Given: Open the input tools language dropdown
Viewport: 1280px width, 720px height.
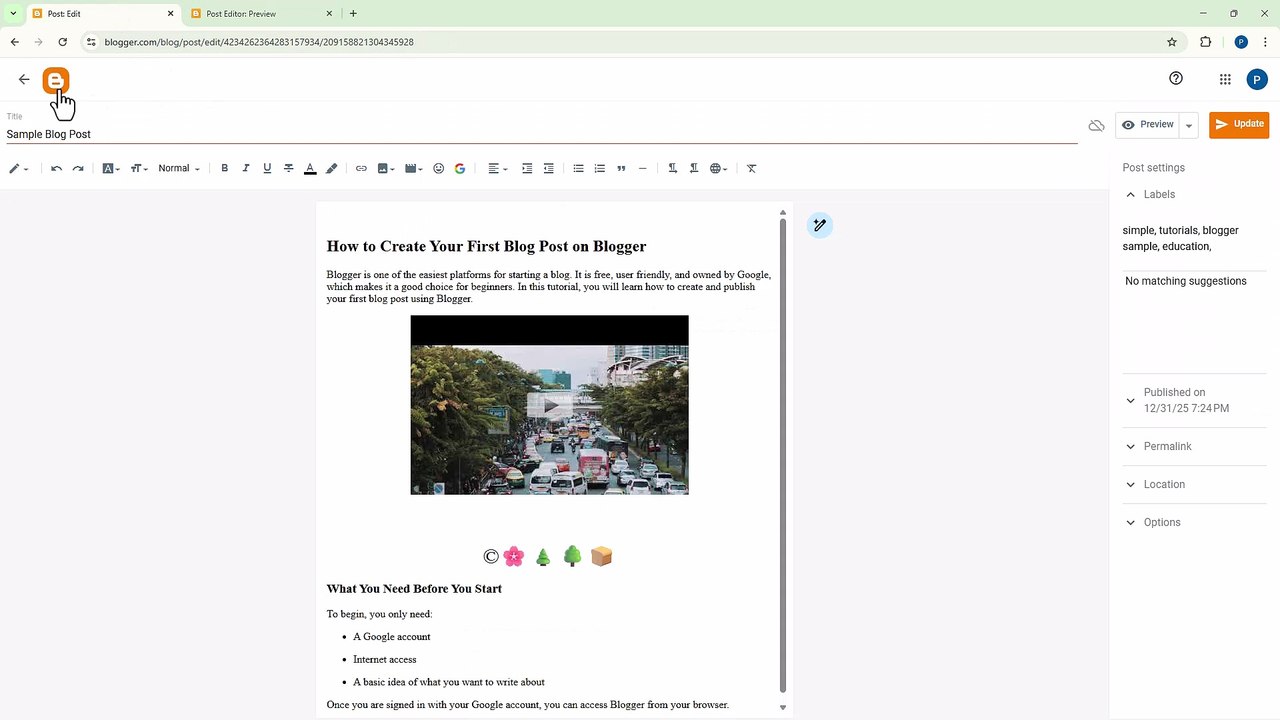Looking at the screenshot, I should click(x=719, y=168).
